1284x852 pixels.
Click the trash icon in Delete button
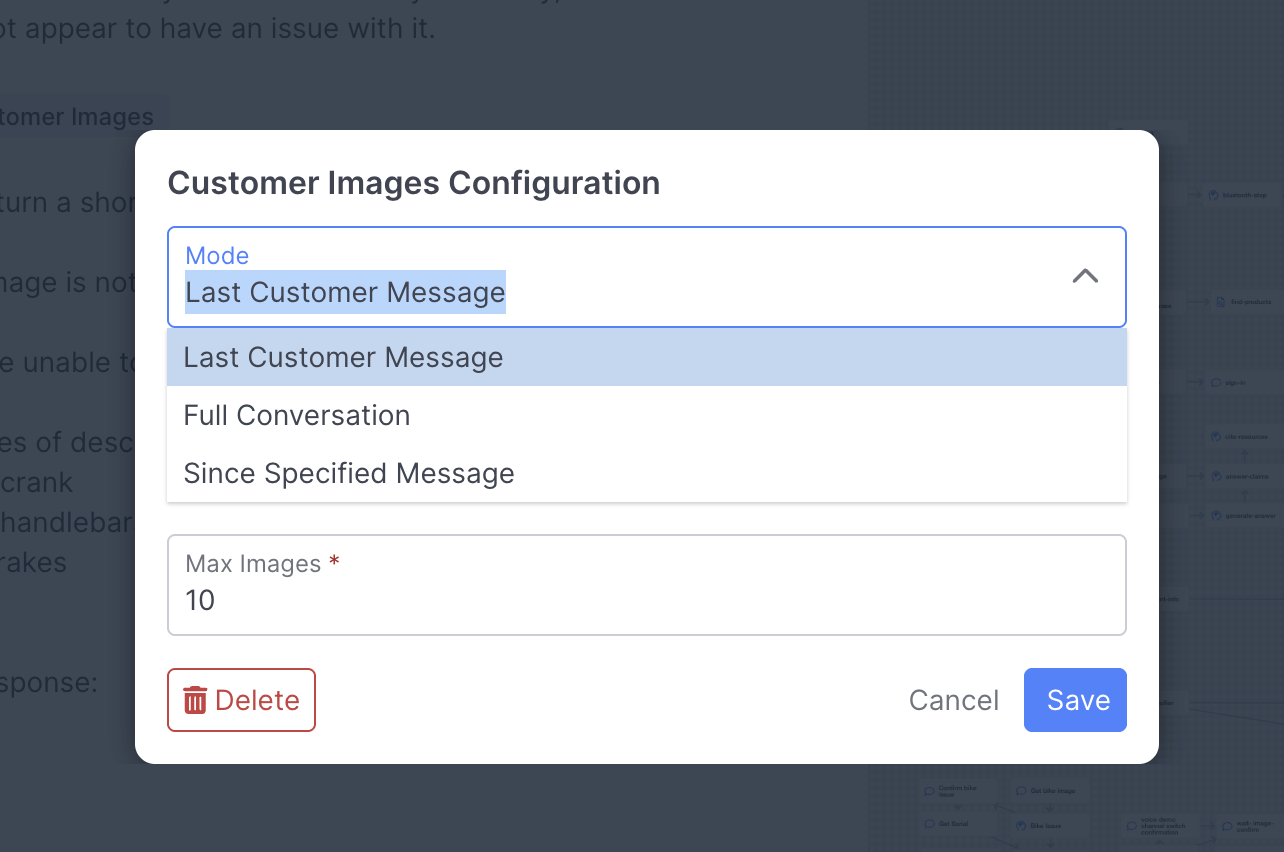pos(195,700)
